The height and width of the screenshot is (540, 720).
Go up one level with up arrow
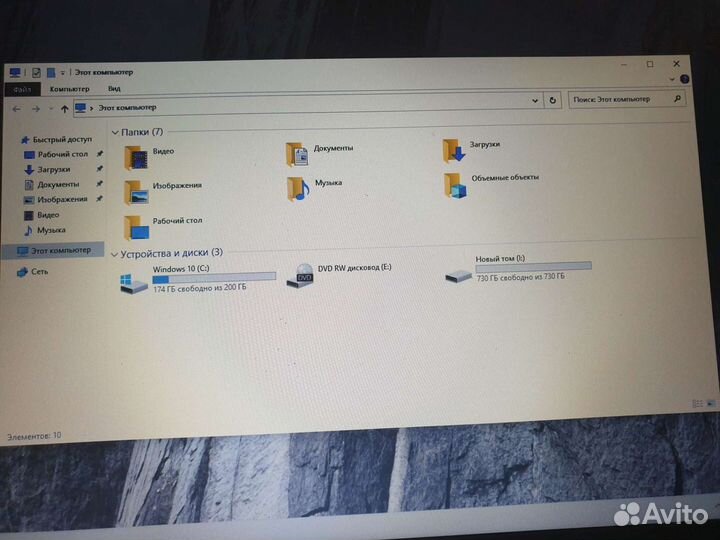[x=65, y=107]
